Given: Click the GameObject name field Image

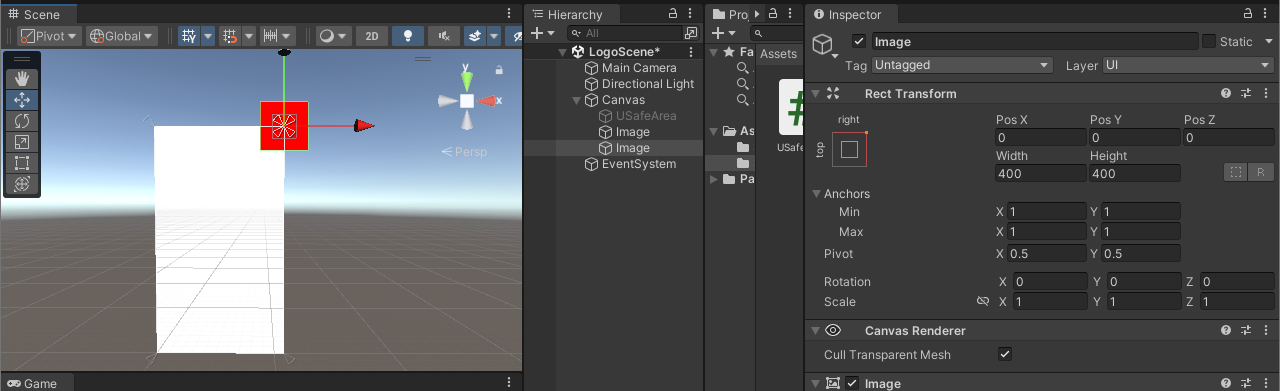Looking at the screenshot, I should click(1034, 41).
